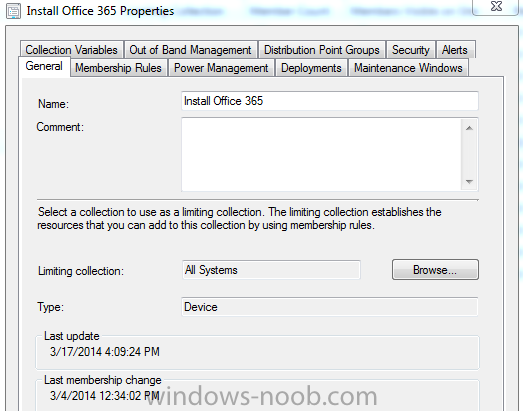Open the Membership Rules tab
Image resolution: width=523 pixels, height=411 pixels.
pyautogui.click(x=118, y=68)
